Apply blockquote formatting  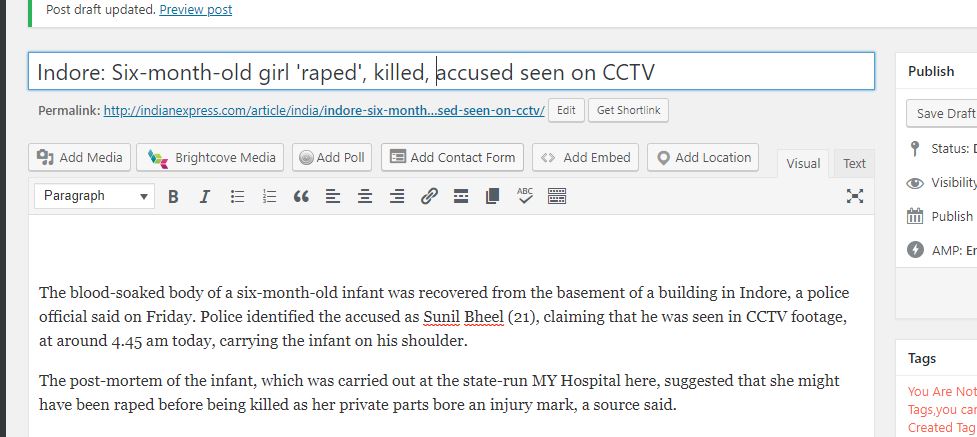[301, 197]
